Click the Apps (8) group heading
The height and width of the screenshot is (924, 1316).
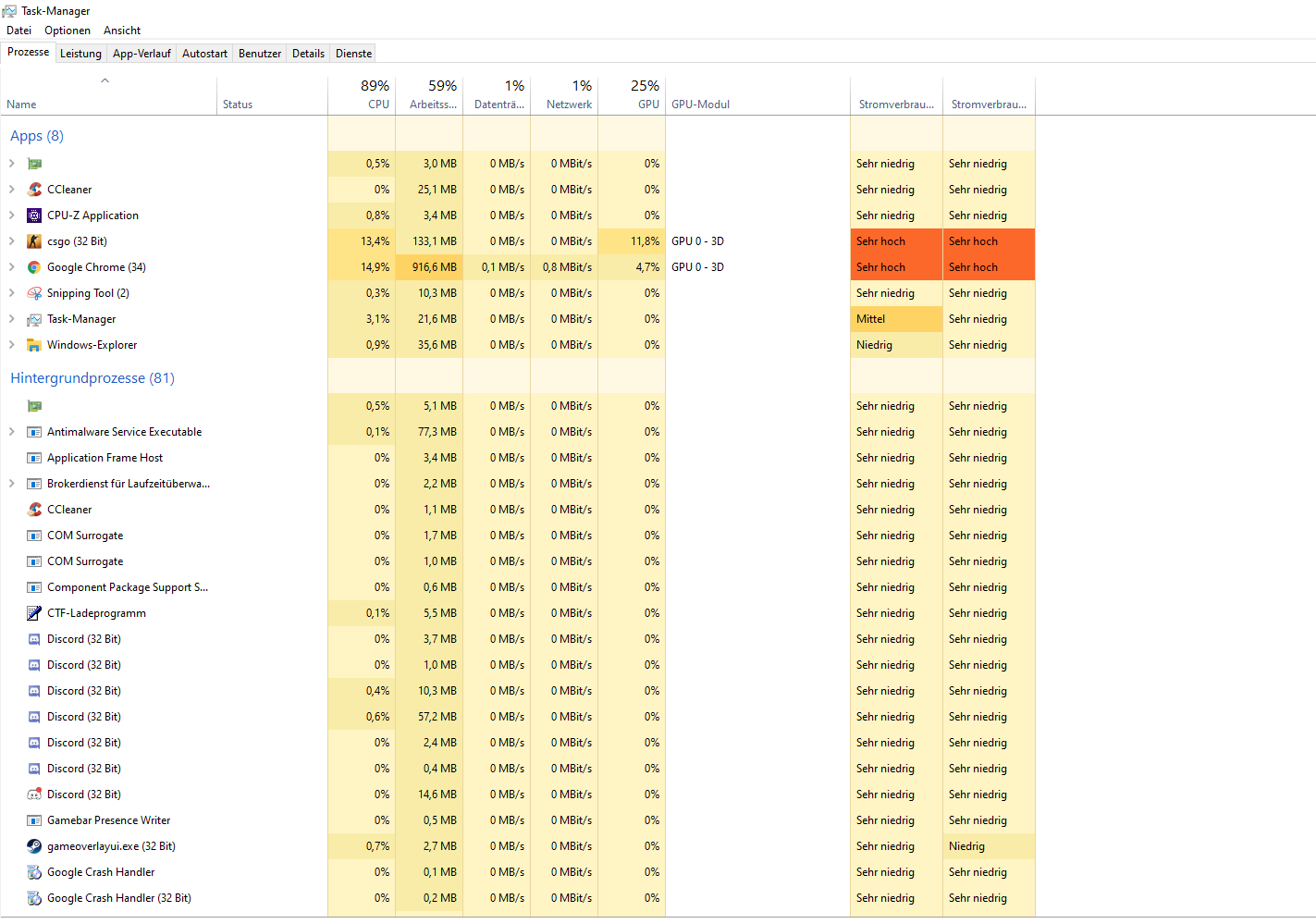[37, 136]
